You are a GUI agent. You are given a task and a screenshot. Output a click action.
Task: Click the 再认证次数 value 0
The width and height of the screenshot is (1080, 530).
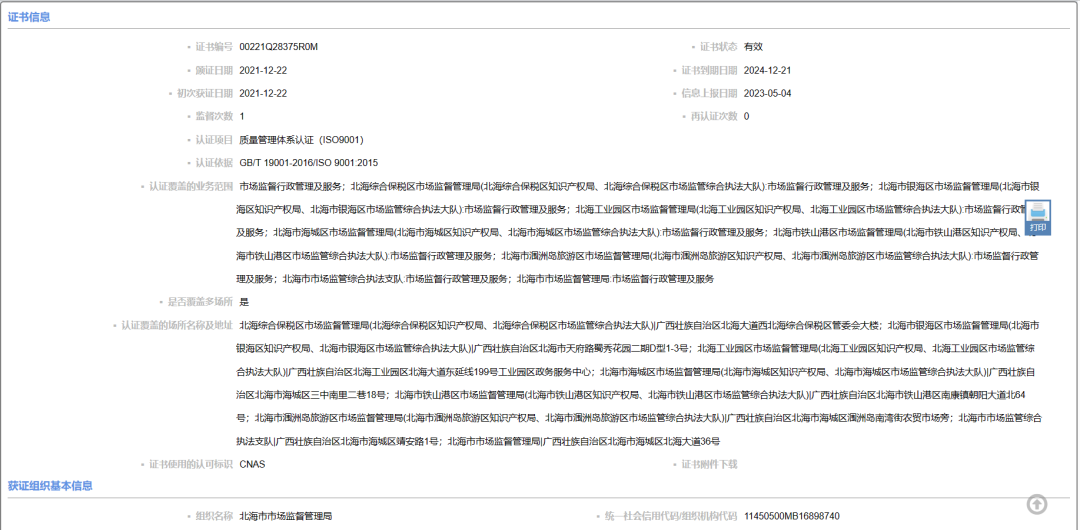click(747, 116)
